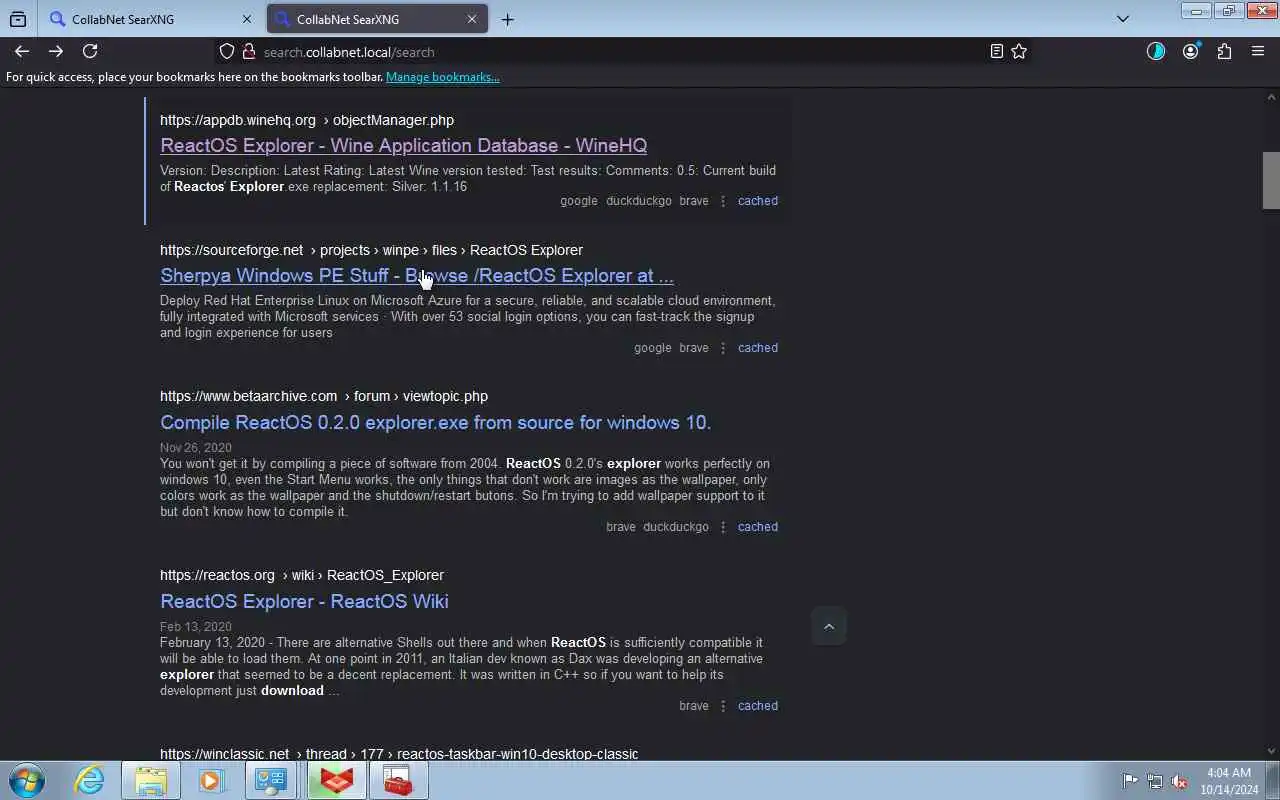Expand the list all tabs dropdown
This screenshot has height=800, width=1280.
1122,19
